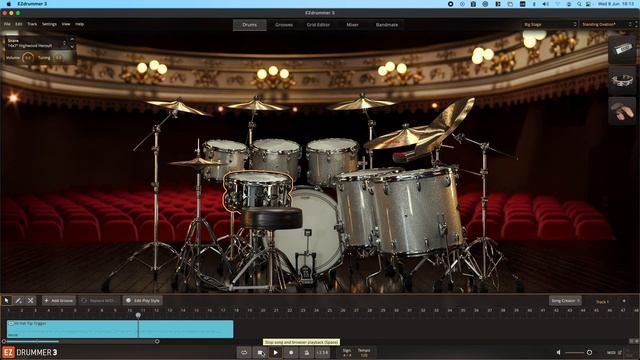Open the Song Creator panel

pos(565,301)
